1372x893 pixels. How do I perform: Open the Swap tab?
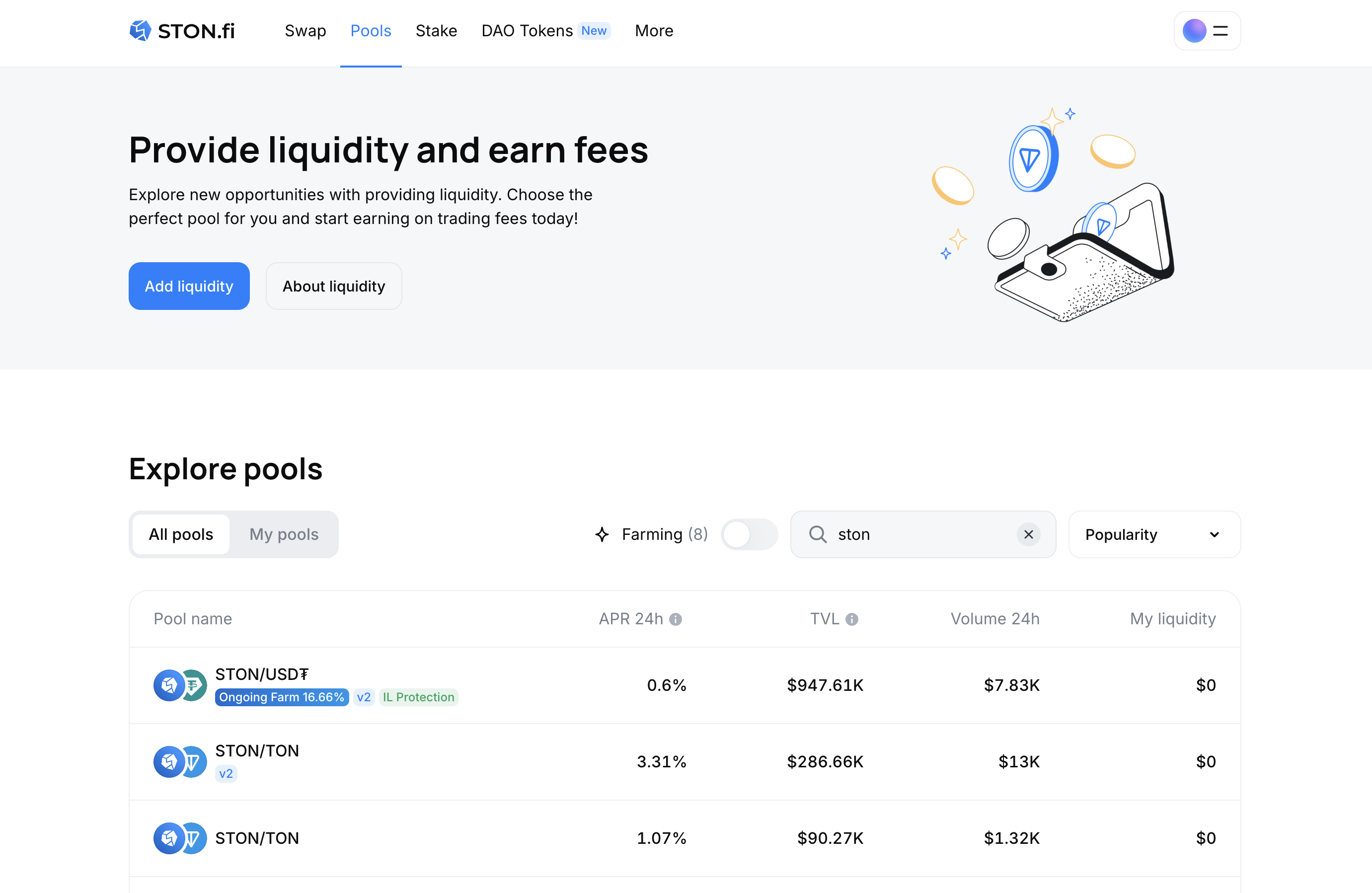coord(305,31)
